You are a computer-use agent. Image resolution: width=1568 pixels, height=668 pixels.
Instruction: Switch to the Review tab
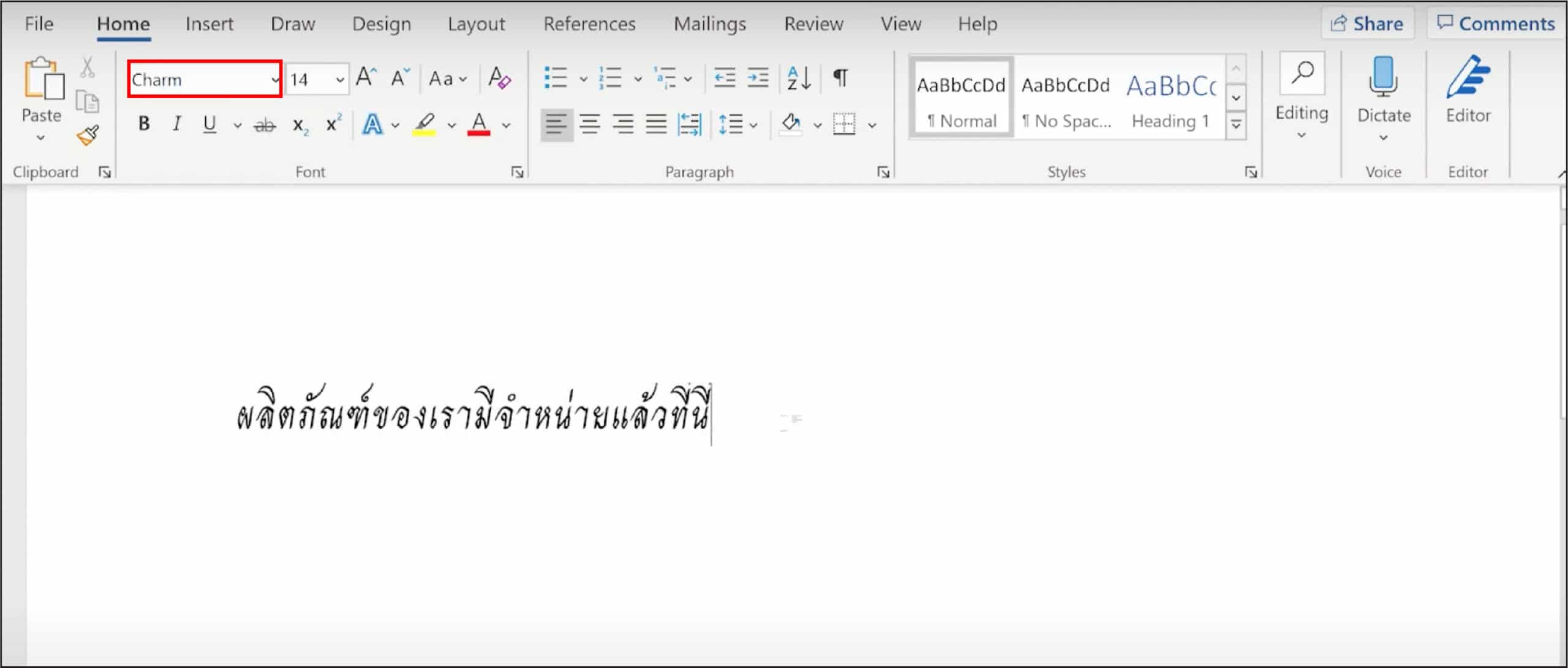click(x=813, y=24)
